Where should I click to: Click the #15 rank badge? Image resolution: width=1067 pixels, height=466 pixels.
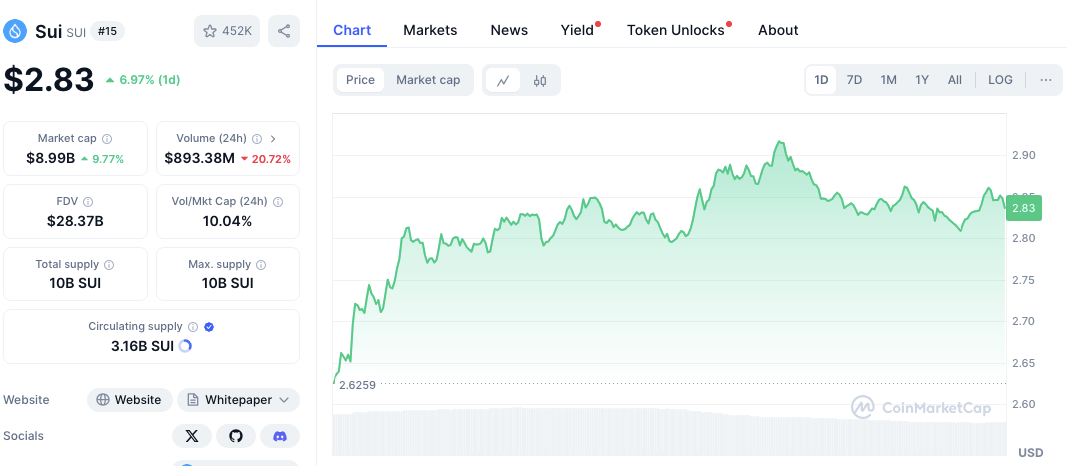(x=107, y=31)
